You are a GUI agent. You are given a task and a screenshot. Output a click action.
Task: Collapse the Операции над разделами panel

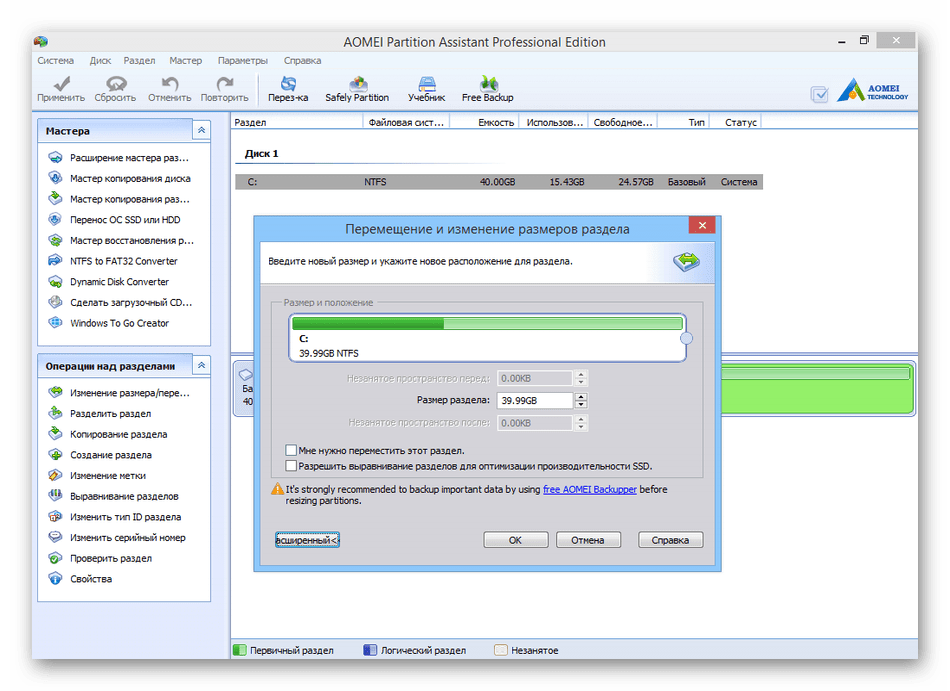[202, 365]
